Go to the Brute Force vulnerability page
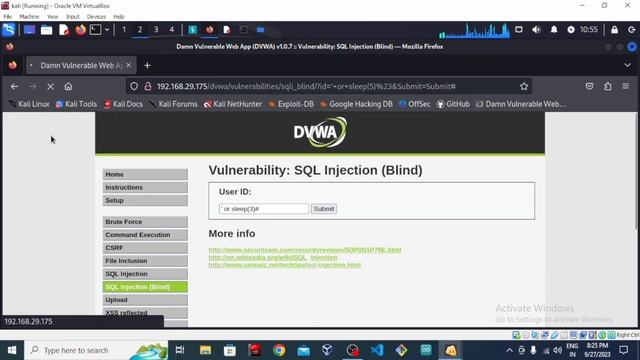The width and height of the screenshot is (640, 360). (x=145, y=222)
